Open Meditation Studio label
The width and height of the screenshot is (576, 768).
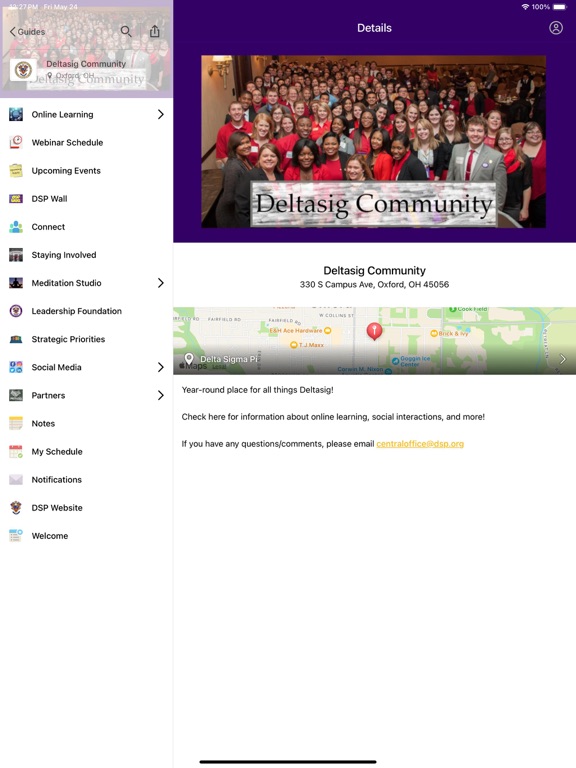[67, 283]
